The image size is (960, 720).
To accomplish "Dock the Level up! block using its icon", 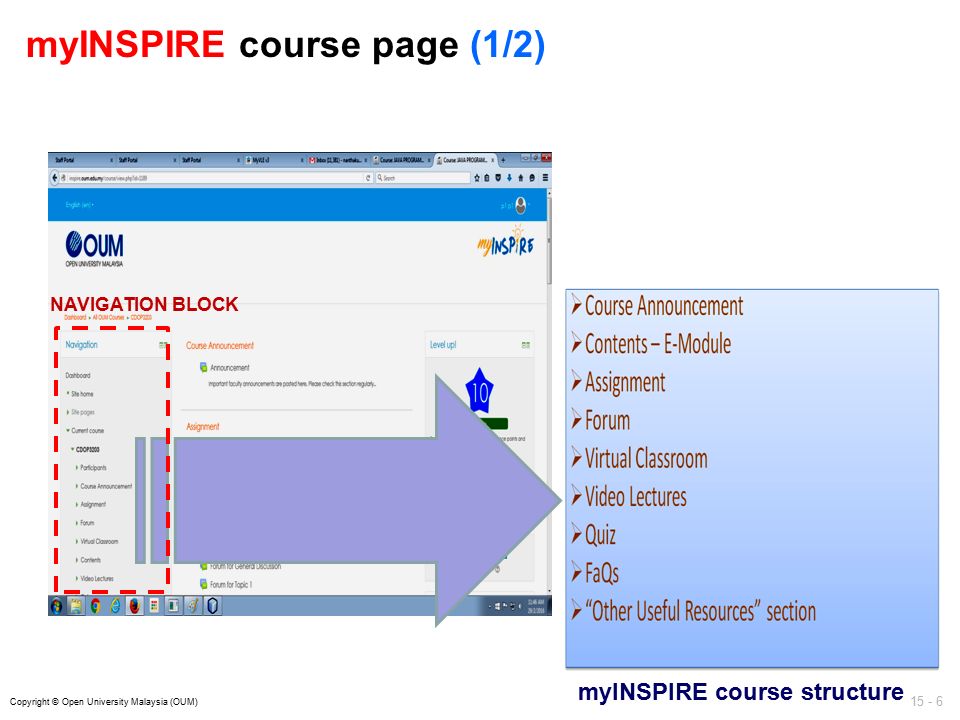I will pos(525,345).
